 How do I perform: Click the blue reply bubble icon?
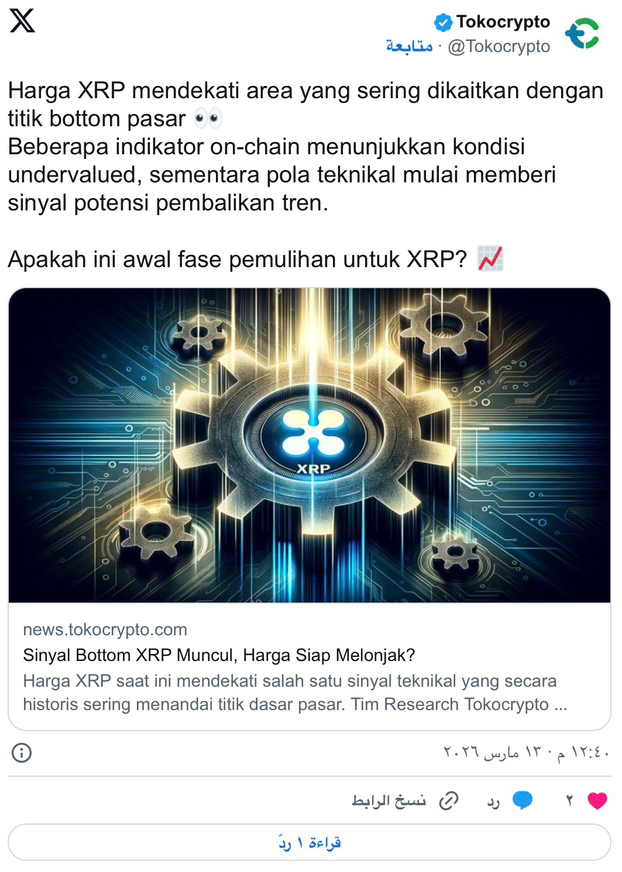click(522, 800)
